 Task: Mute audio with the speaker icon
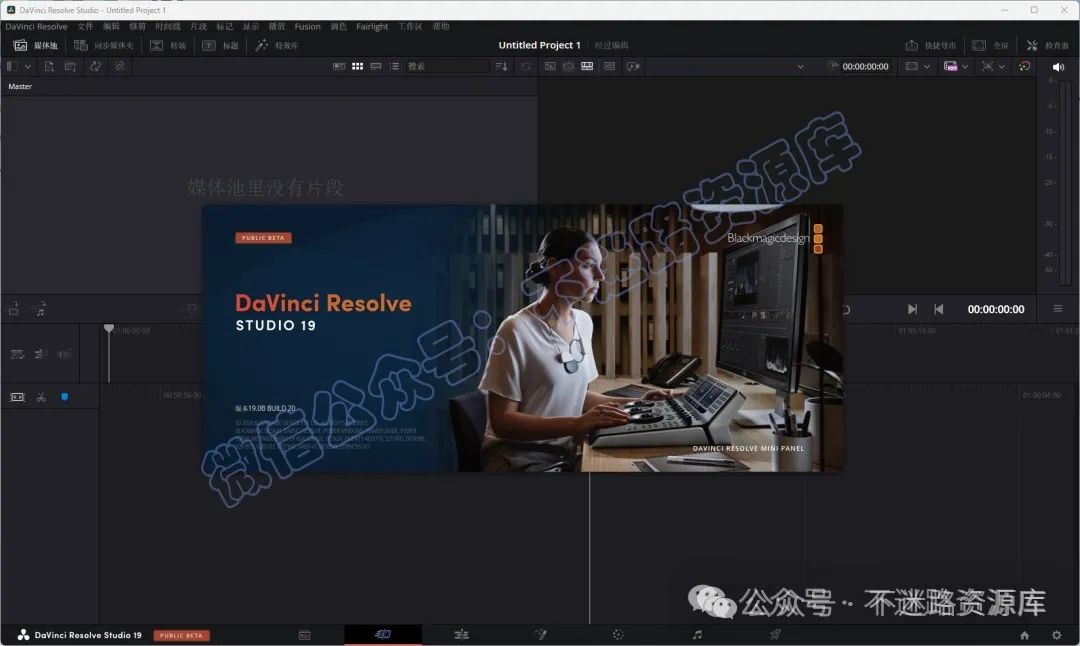pos(1058,67)
